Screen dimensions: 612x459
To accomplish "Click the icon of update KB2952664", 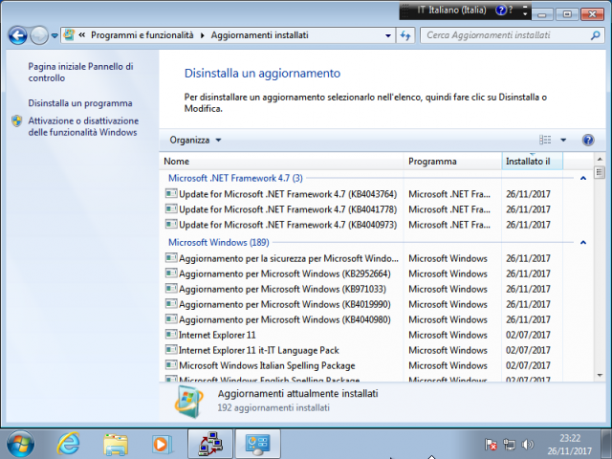I will point(171,273).
